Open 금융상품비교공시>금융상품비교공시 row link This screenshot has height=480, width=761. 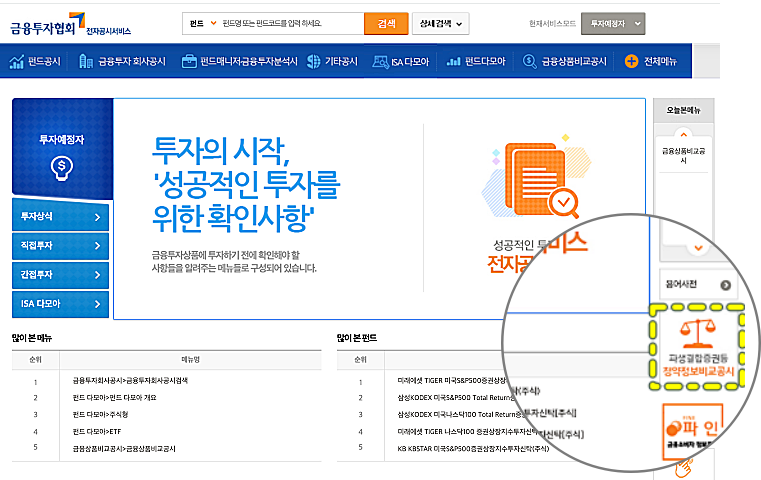(x=124, y=448)
